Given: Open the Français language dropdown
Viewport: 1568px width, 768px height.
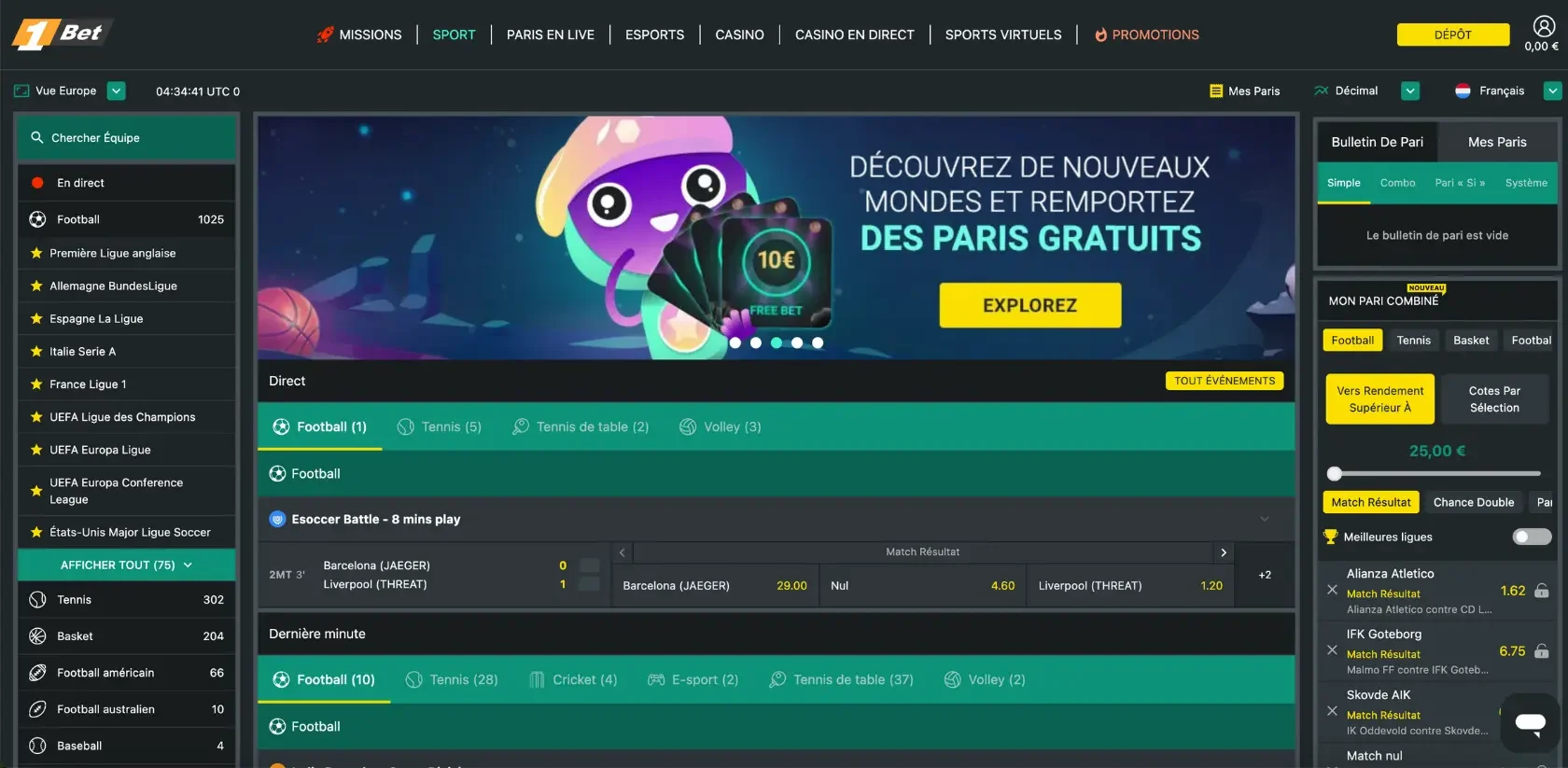Looking at the screenshot, I should point(1552,91).
